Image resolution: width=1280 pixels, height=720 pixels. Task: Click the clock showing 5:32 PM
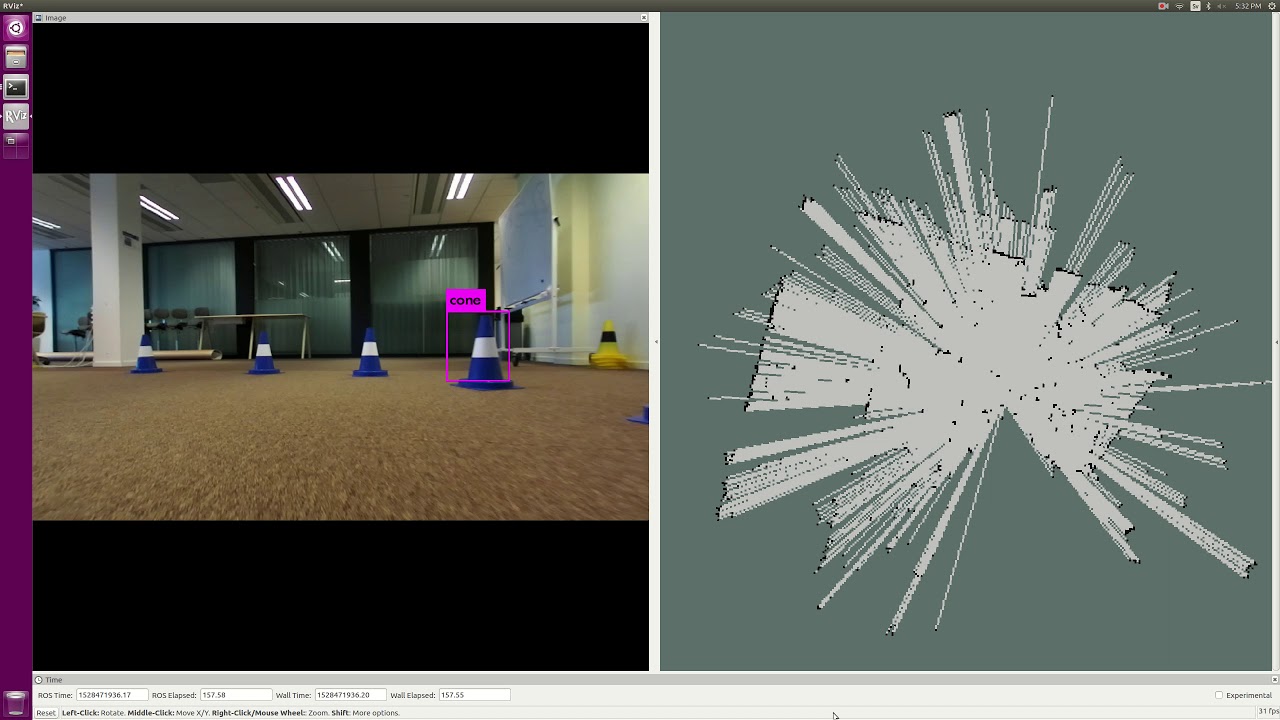[x=1247, y=6]
